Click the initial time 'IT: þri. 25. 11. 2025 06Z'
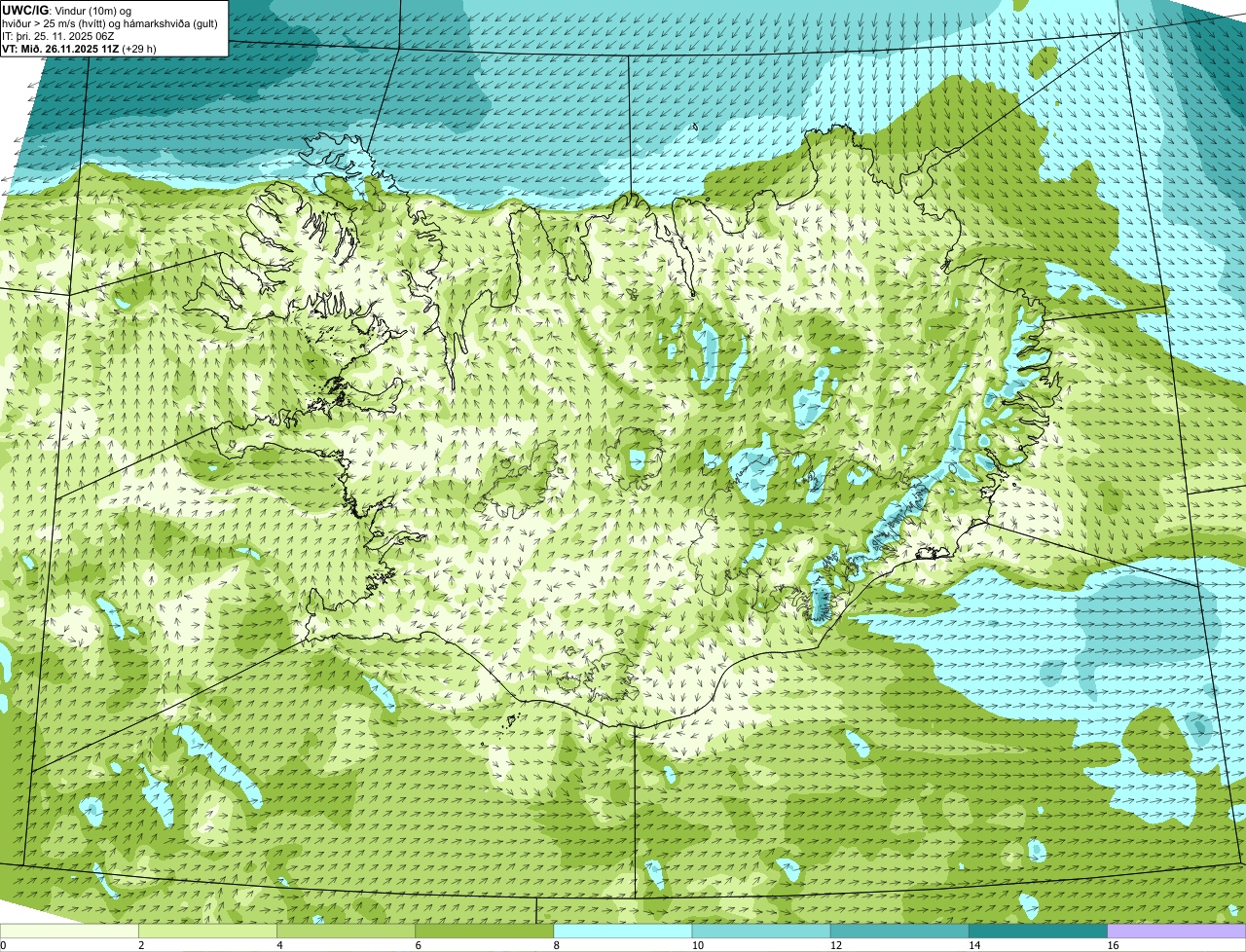 [x=60, y=35]
